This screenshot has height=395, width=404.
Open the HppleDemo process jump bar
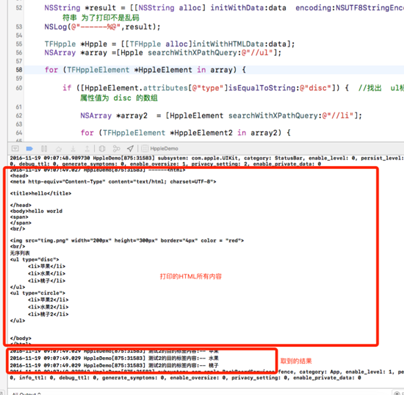pyautogui.click(x=160, y=149)
